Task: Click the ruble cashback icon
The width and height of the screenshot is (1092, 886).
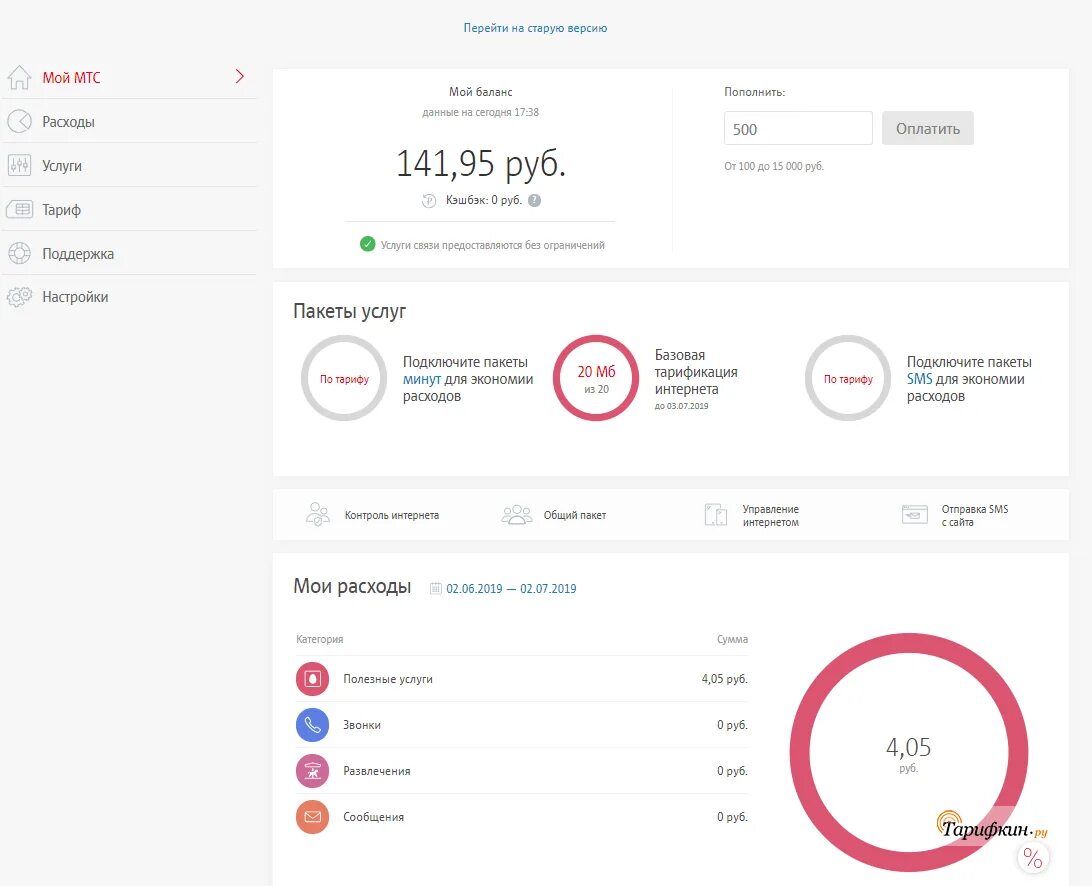Action: [x=429, y=201]
